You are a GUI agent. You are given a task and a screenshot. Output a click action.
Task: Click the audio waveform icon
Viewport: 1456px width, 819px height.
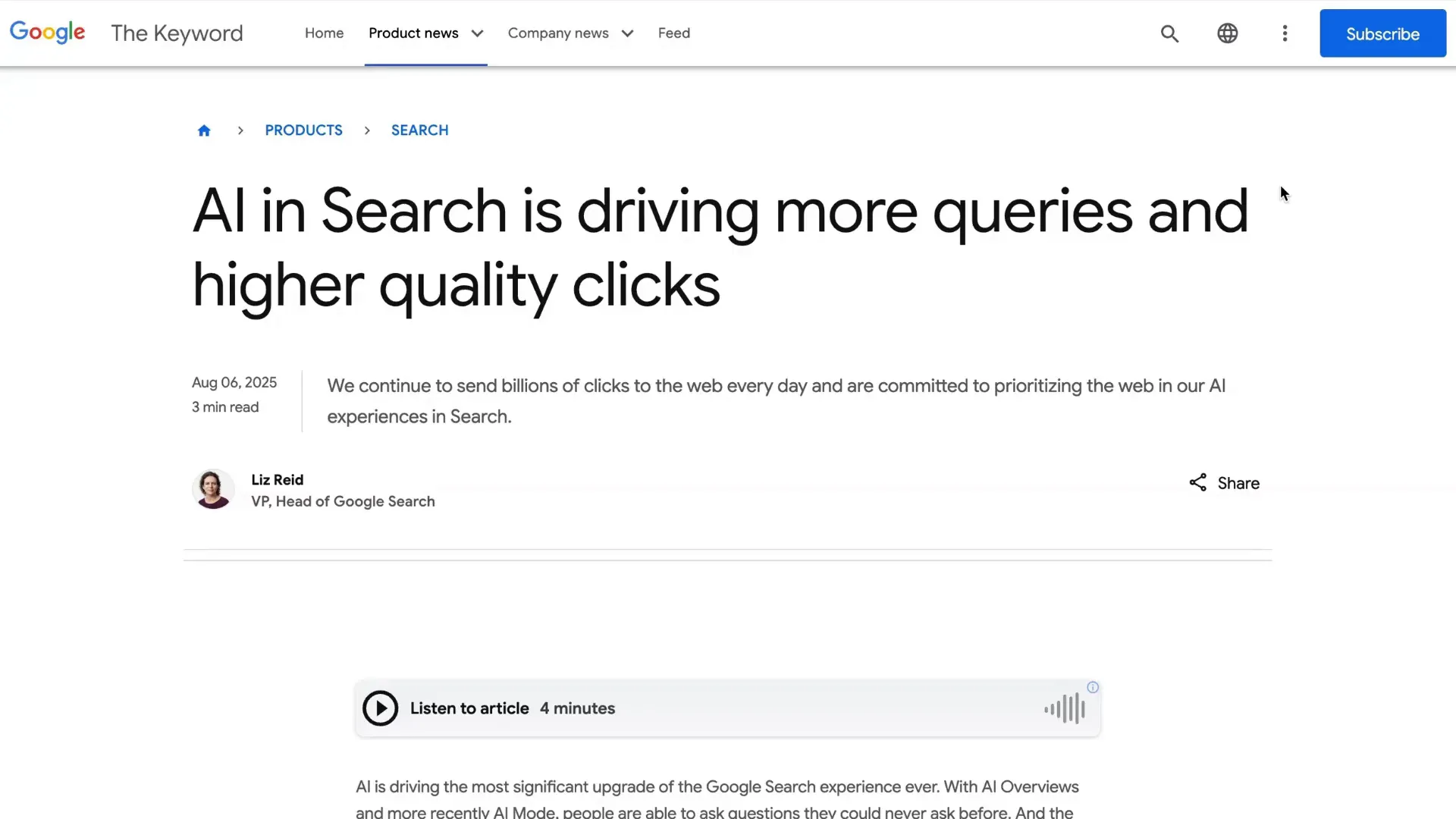click(1065, 708)
